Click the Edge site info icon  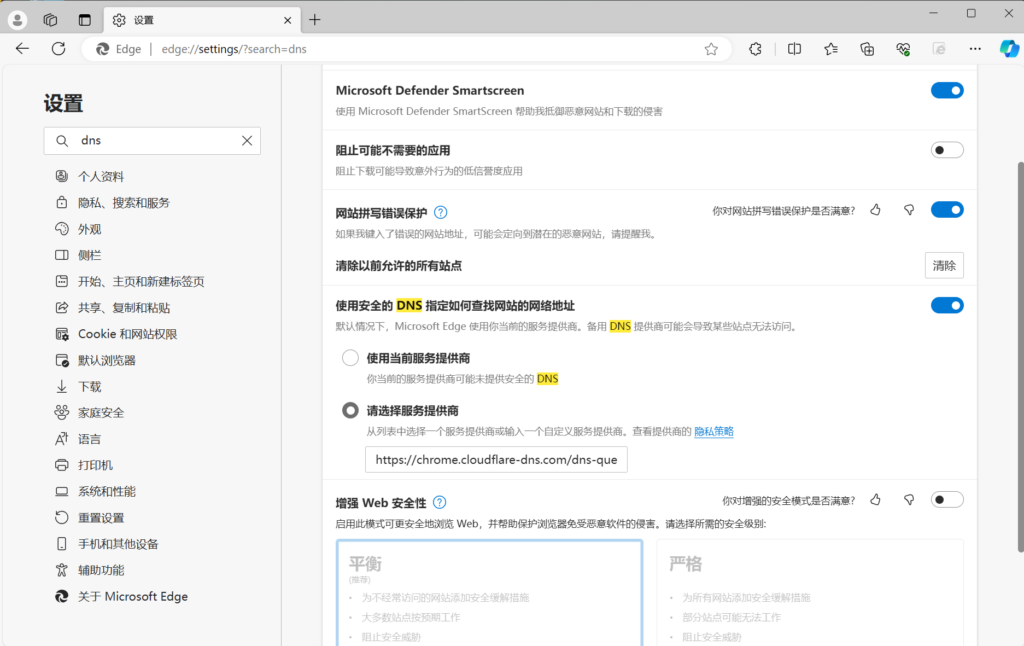click(103, 49)
